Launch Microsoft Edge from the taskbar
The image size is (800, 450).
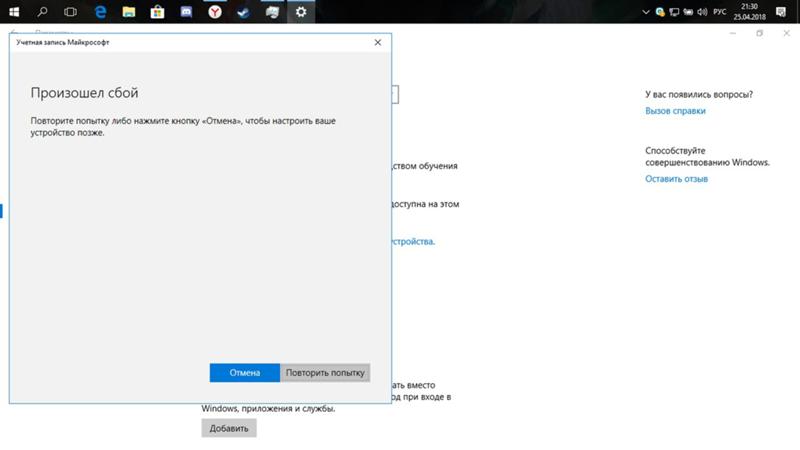pos(100,11)
